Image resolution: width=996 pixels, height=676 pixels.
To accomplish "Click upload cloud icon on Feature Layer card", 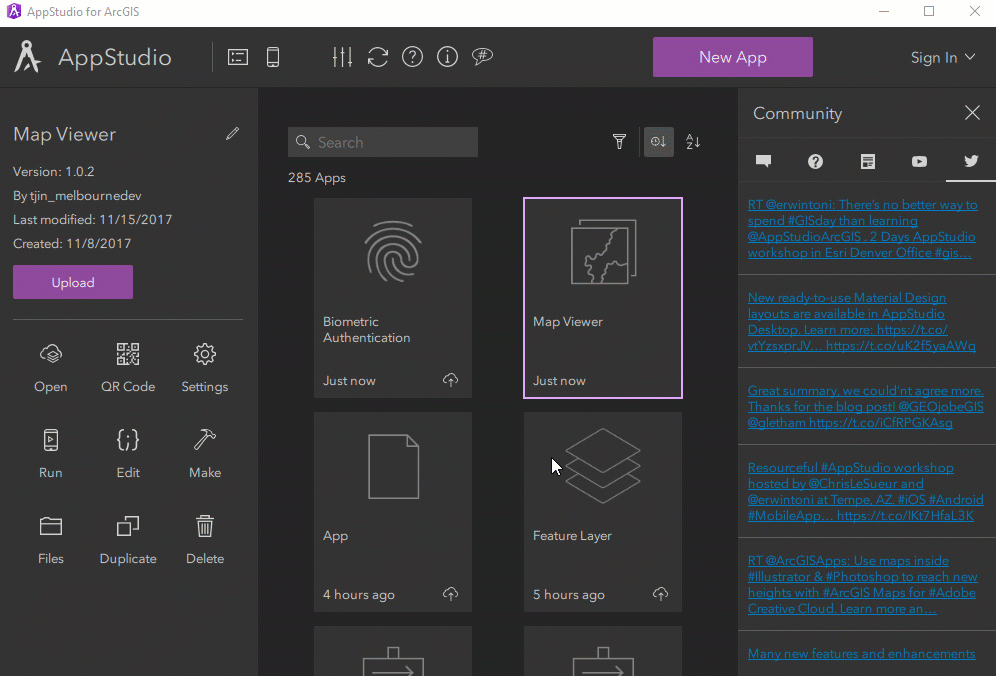I will pos(661,594).
